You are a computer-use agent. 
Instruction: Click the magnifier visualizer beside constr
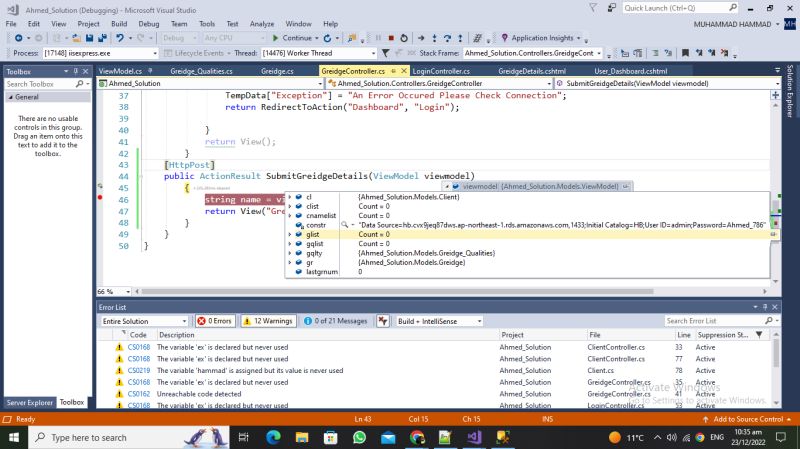point(345,225)
